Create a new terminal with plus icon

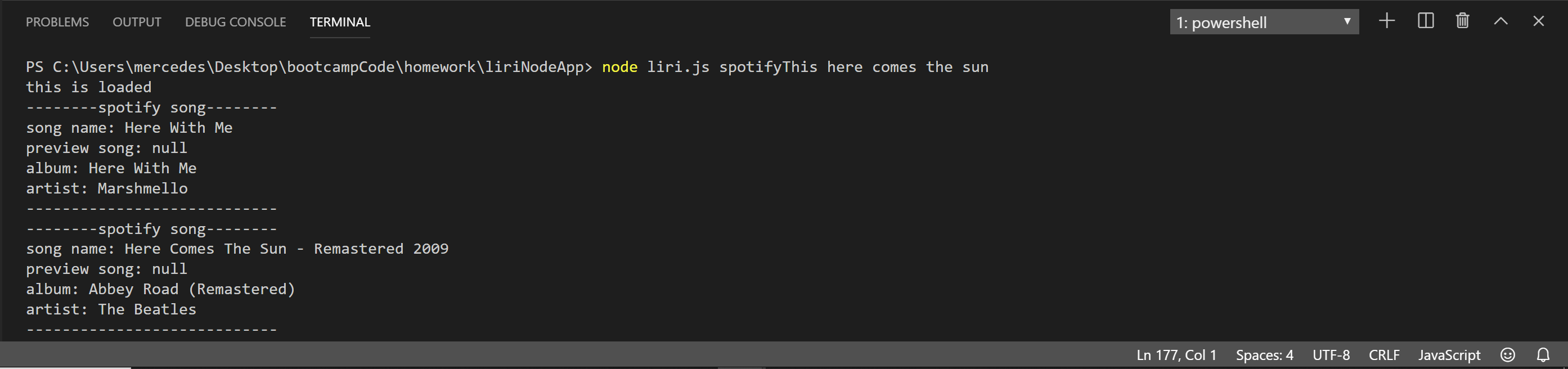coord(1387,21)
